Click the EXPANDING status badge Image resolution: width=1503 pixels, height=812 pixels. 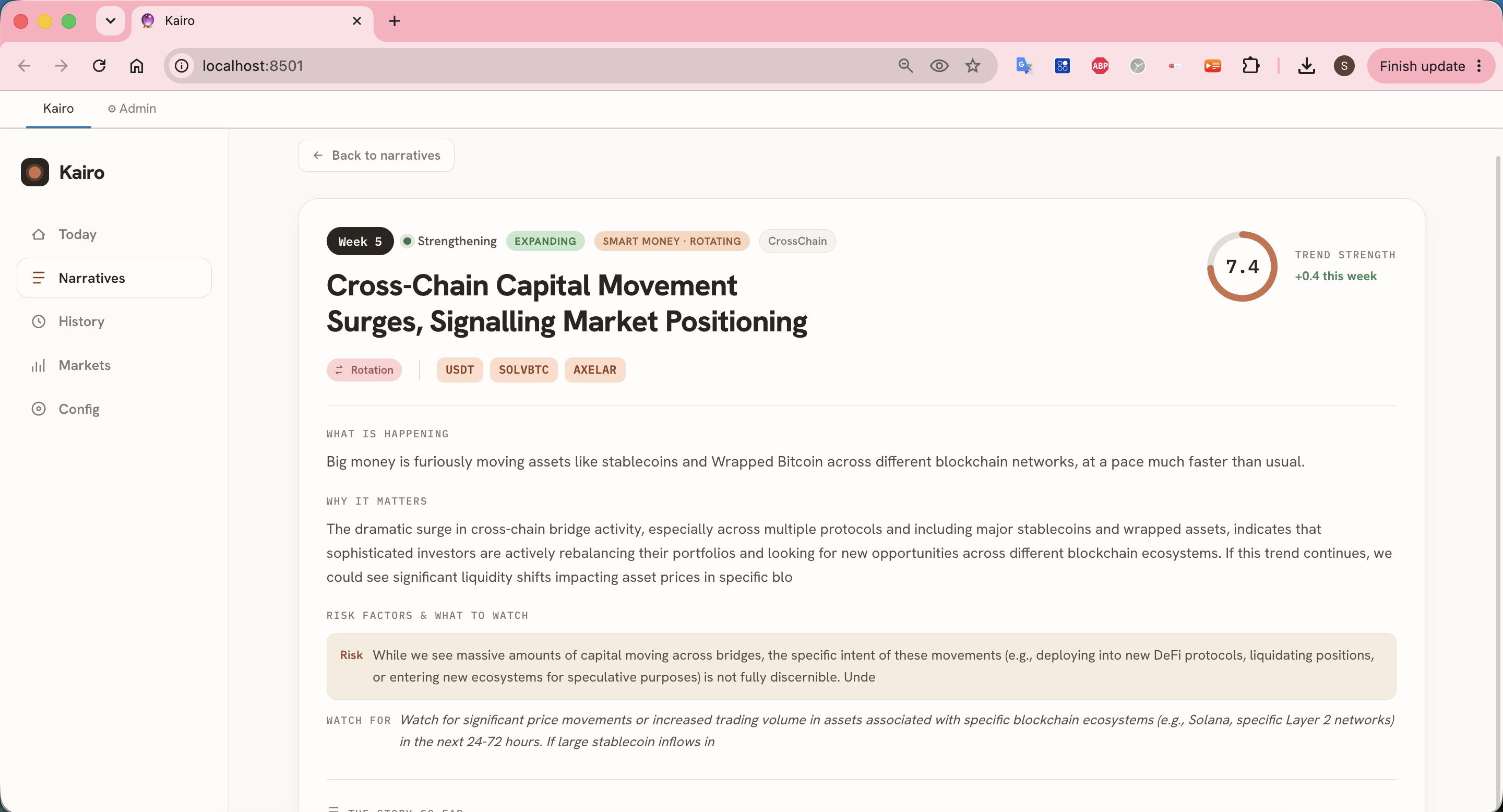pos(545,241)
